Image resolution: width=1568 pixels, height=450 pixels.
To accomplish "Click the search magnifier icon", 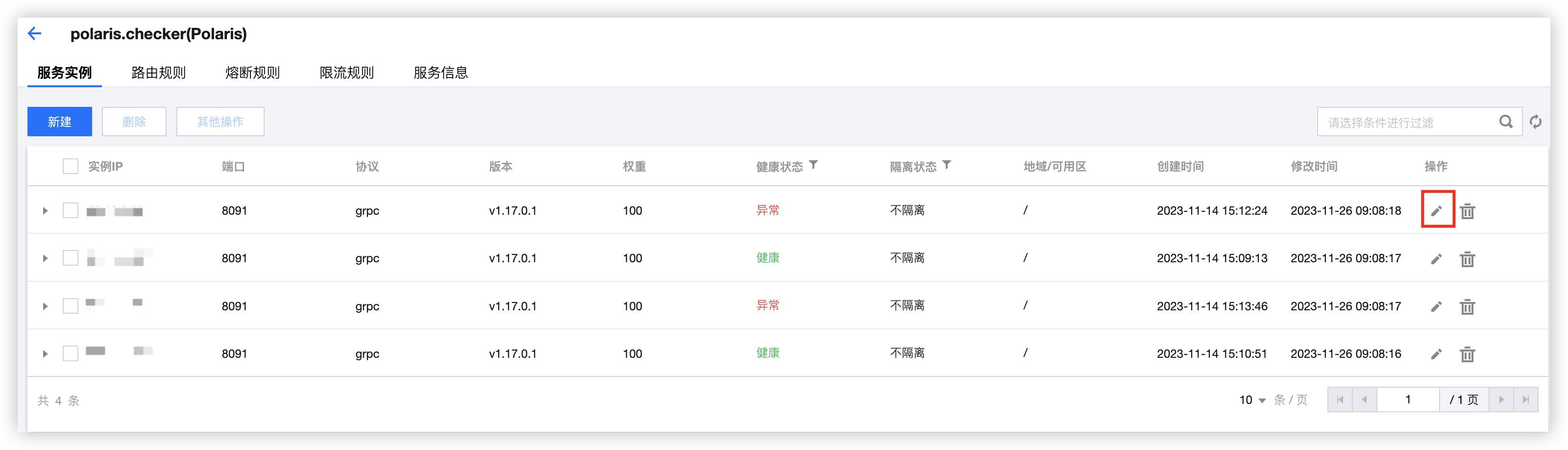I will point(1505,122).
